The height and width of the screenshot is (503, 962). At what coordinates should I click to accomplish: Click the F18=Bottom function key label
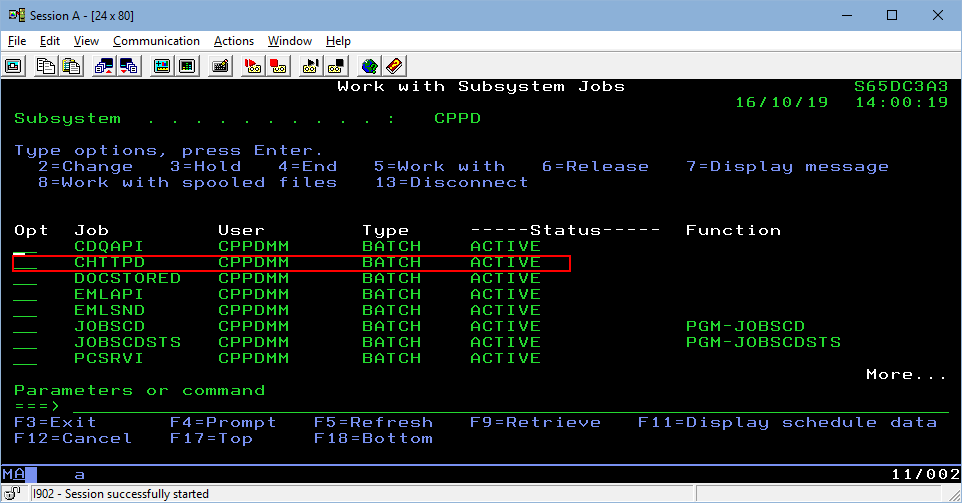pos(373,439)
